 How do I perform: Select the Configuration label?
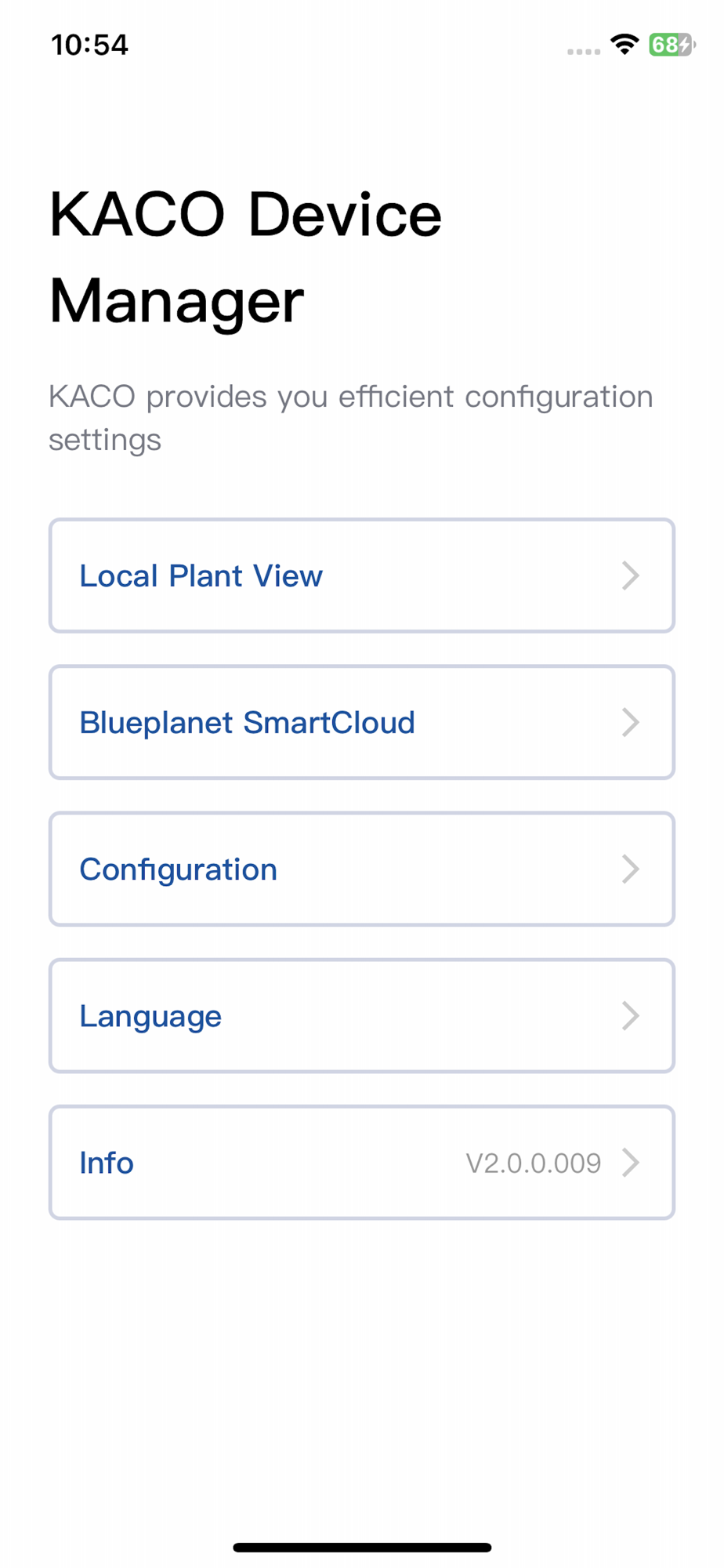(x=179, y=869)
